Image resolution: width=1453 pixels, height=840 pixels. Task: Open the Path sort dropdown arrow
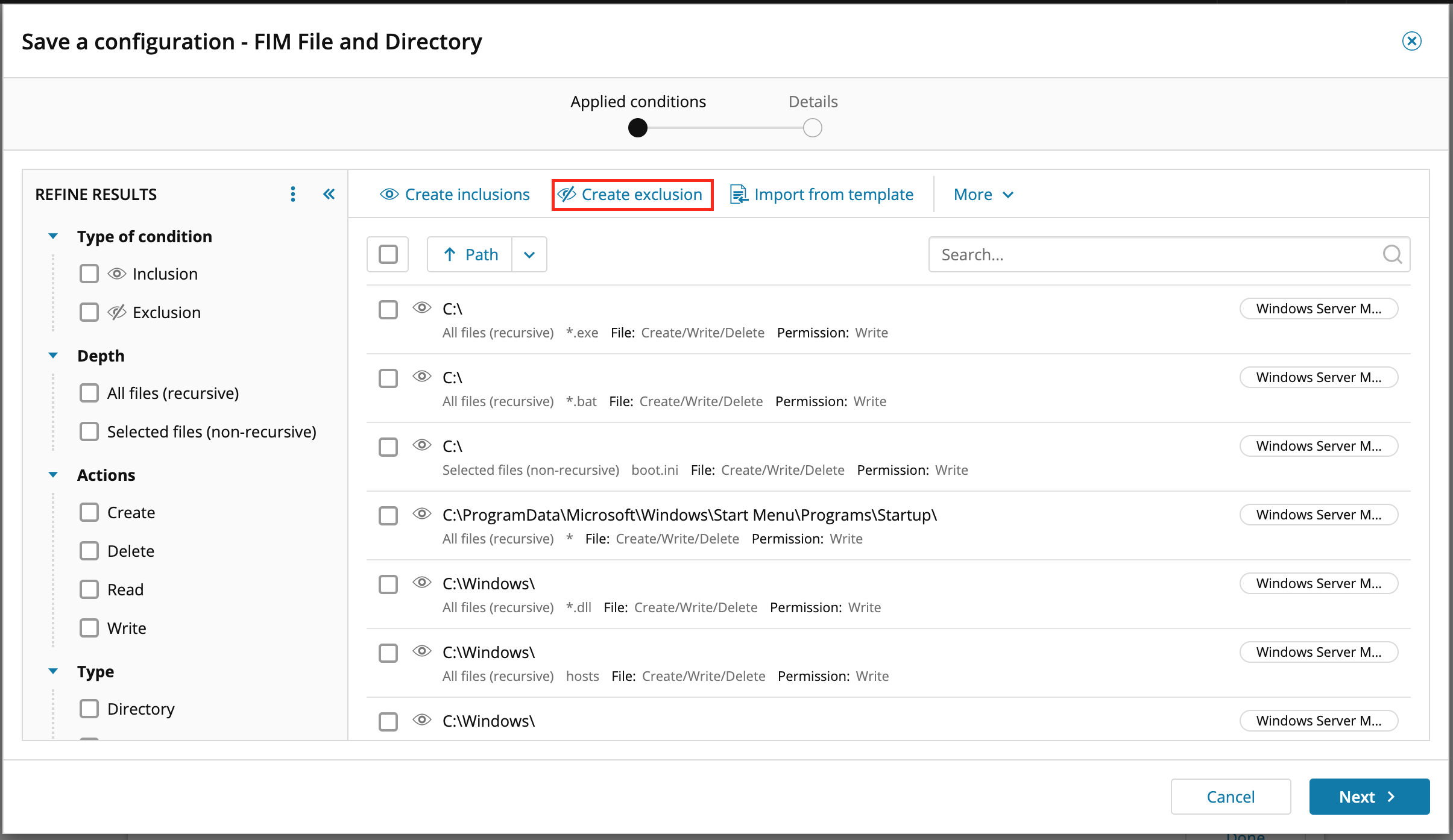pyautogui.click(x=529, y=254)
